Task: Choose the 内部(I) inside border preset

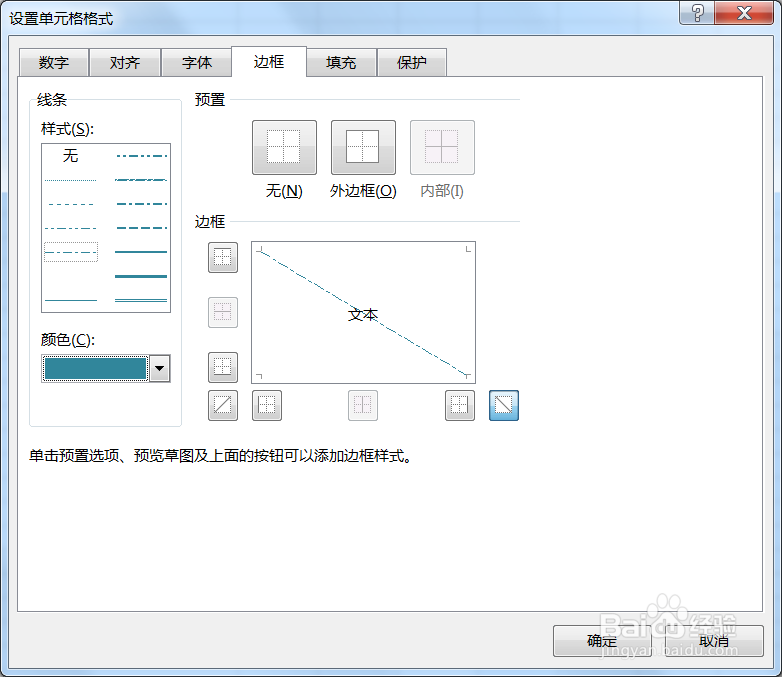Action: [442, 148]
